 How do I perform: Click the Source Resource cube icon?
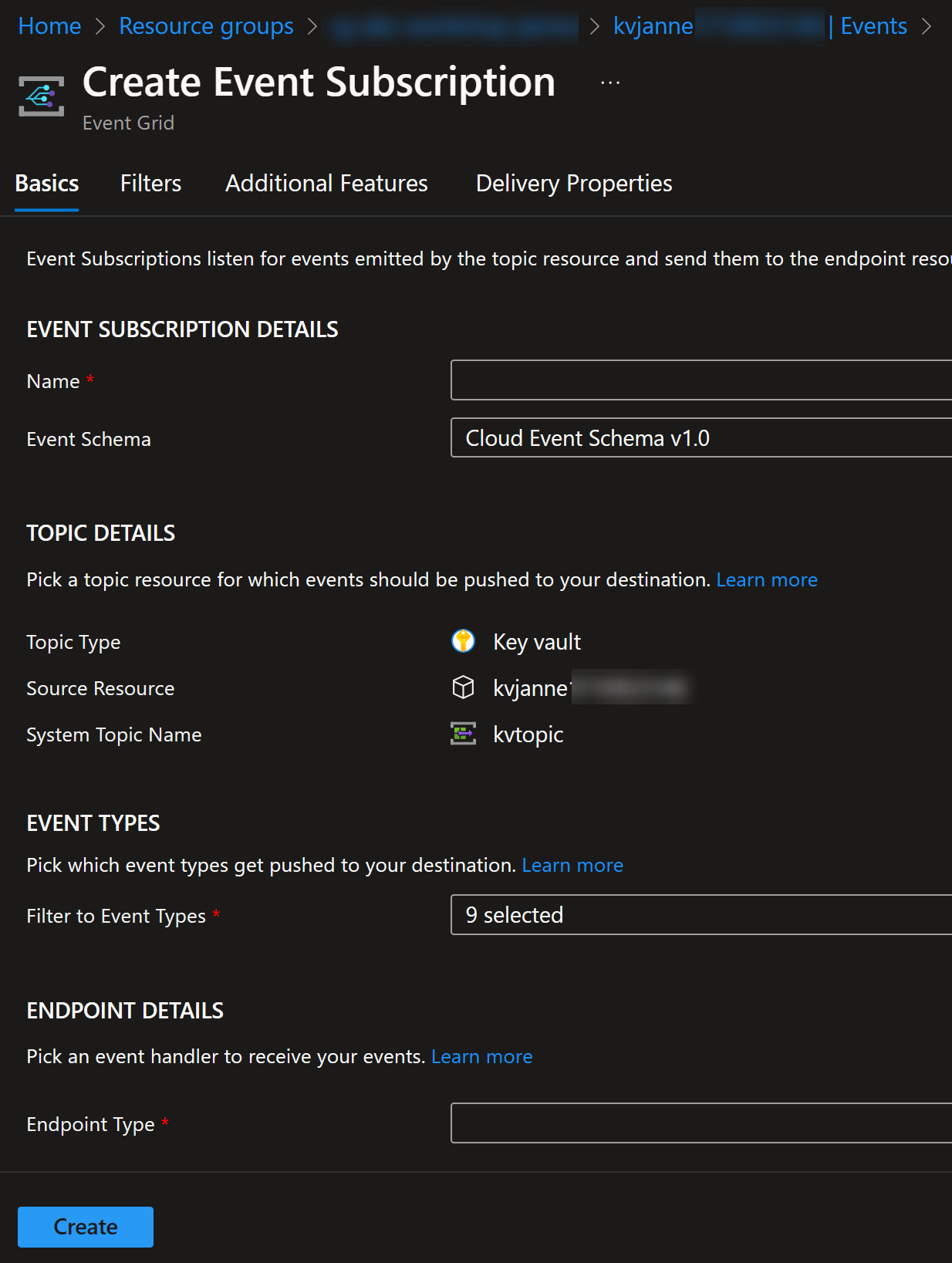click(x=463, y=687)
